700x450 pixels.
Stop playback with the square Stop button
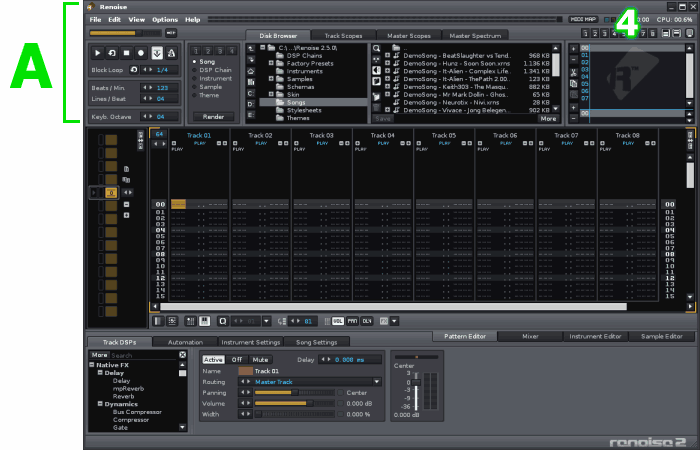click(x=127, y=53)
